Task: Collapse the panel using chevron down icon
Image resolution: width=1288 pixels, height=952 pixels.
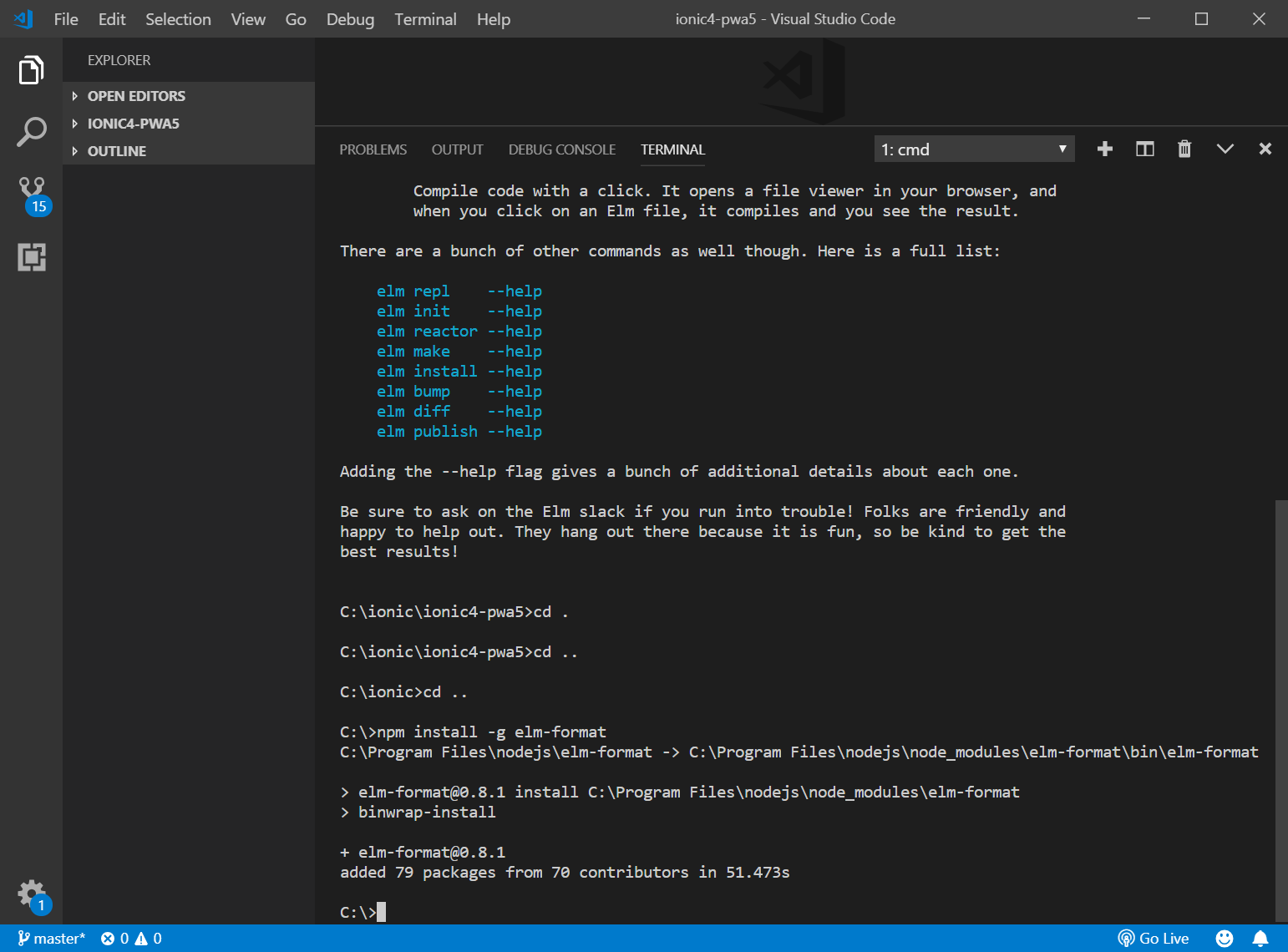Action: click(1225, 149)
